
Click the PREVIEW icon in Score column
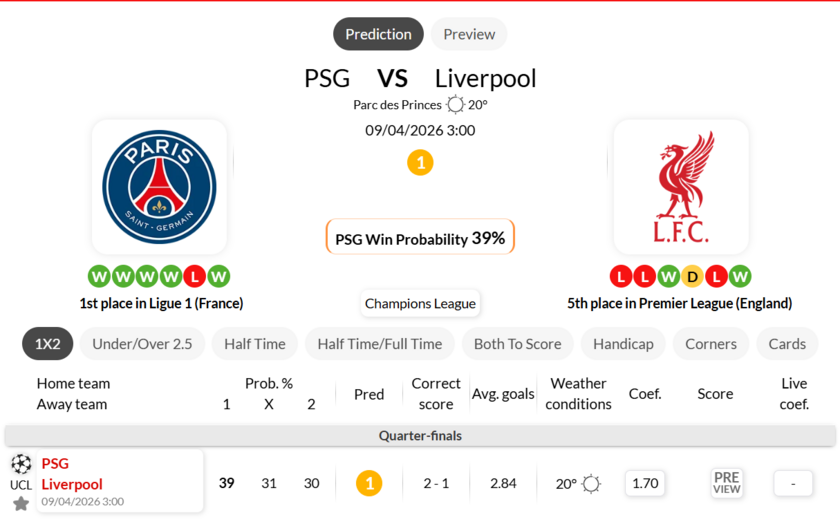point(727,483)
